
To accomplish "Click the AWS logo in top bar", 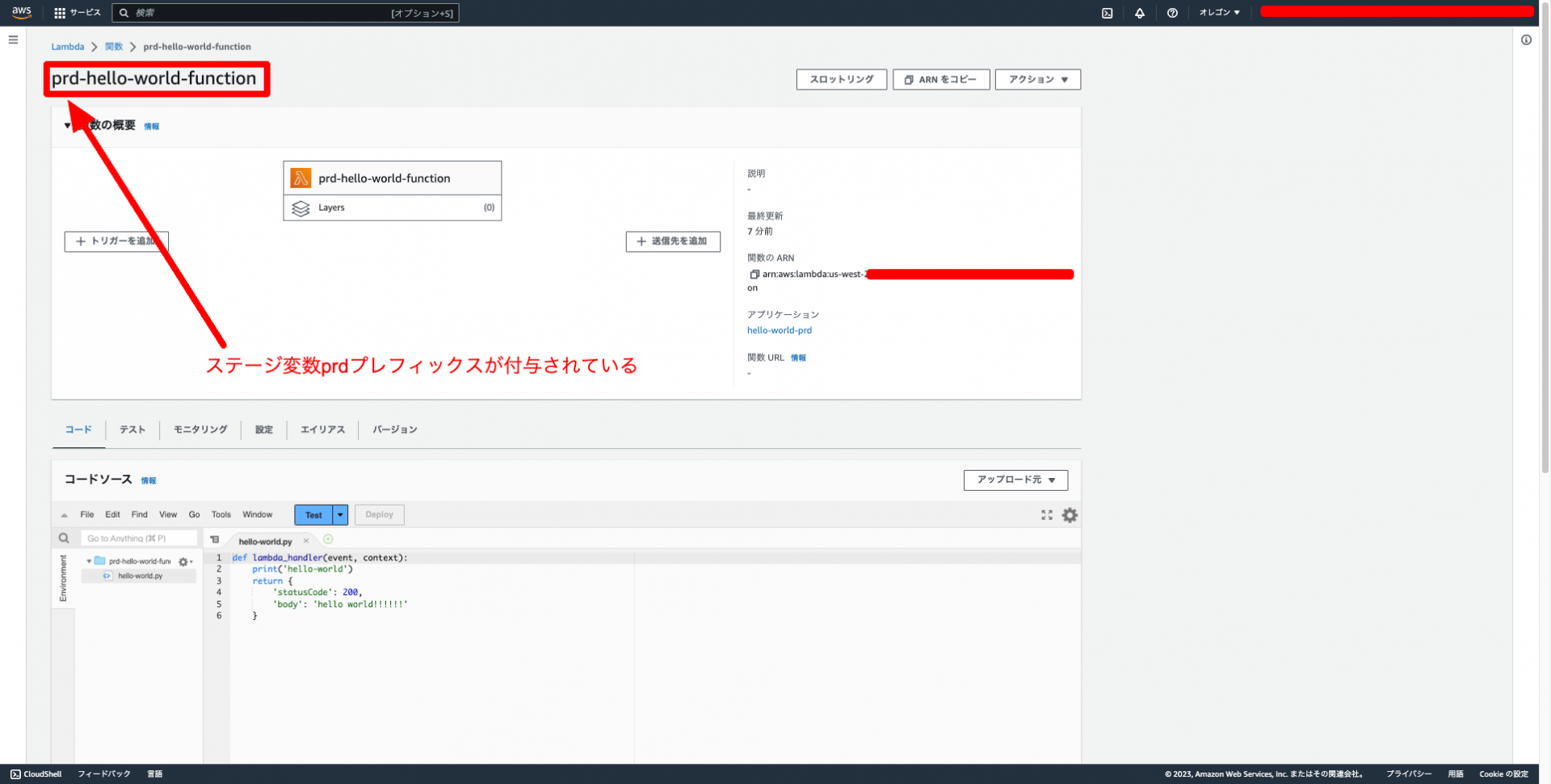I will [21, 12].
